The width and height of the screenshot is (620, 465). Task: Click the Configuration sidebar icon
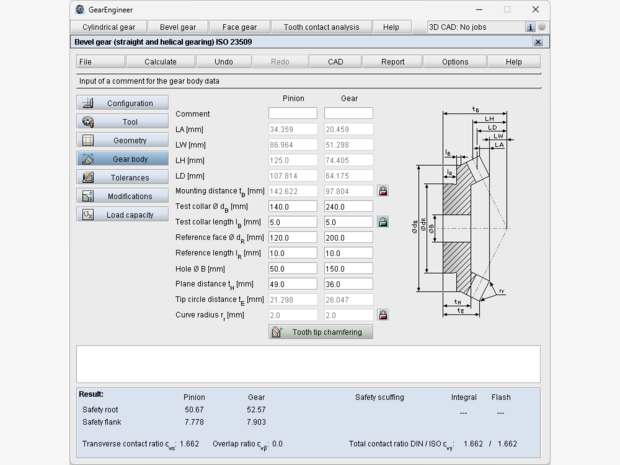pyautogui.click(x=88, y=103)
